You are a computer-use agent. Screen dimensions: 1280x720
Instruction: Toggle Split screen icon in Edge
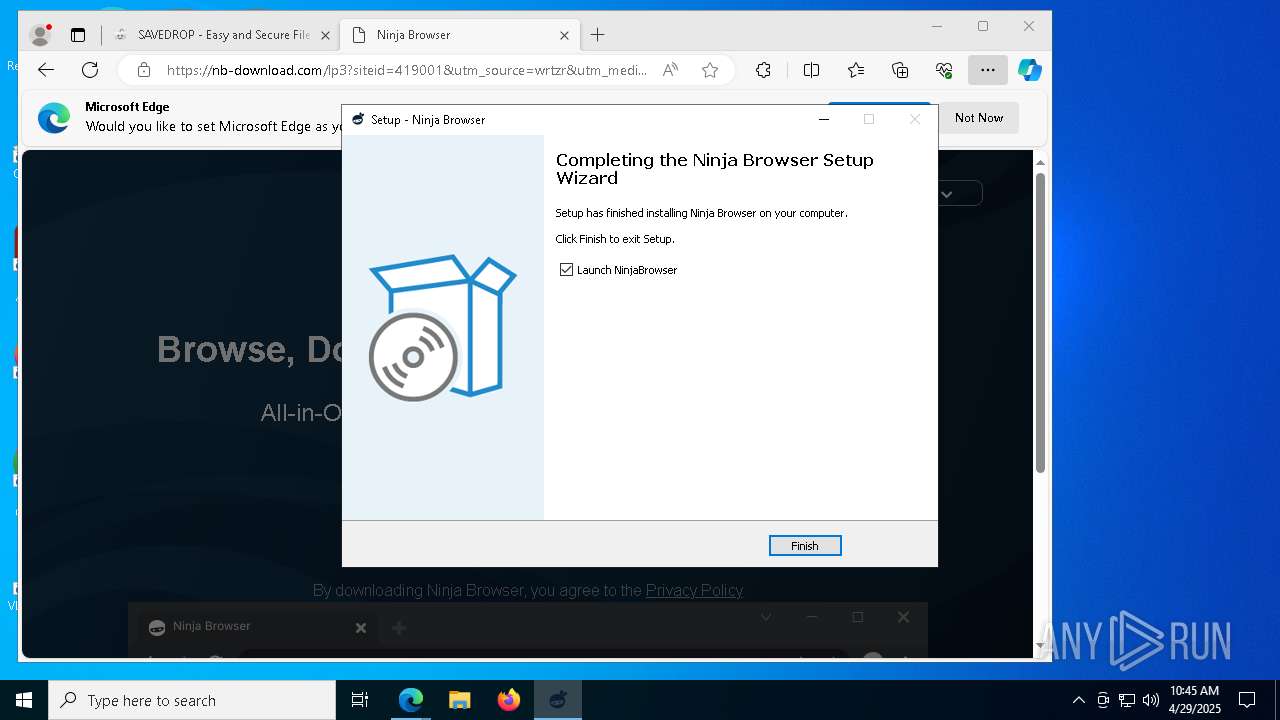click(812, 70)
